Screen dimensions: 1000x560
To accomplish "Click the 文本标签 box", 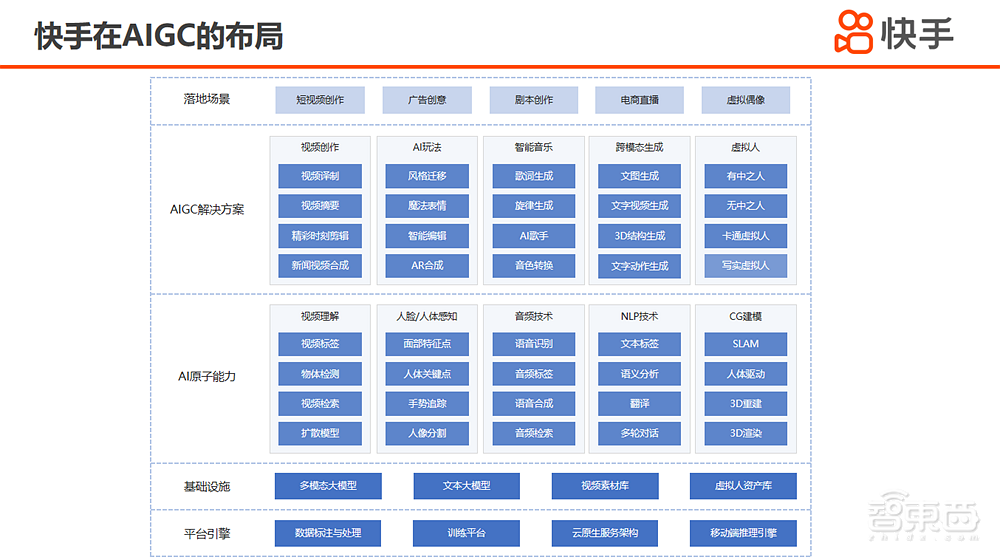I will click(x=639, y=344).
